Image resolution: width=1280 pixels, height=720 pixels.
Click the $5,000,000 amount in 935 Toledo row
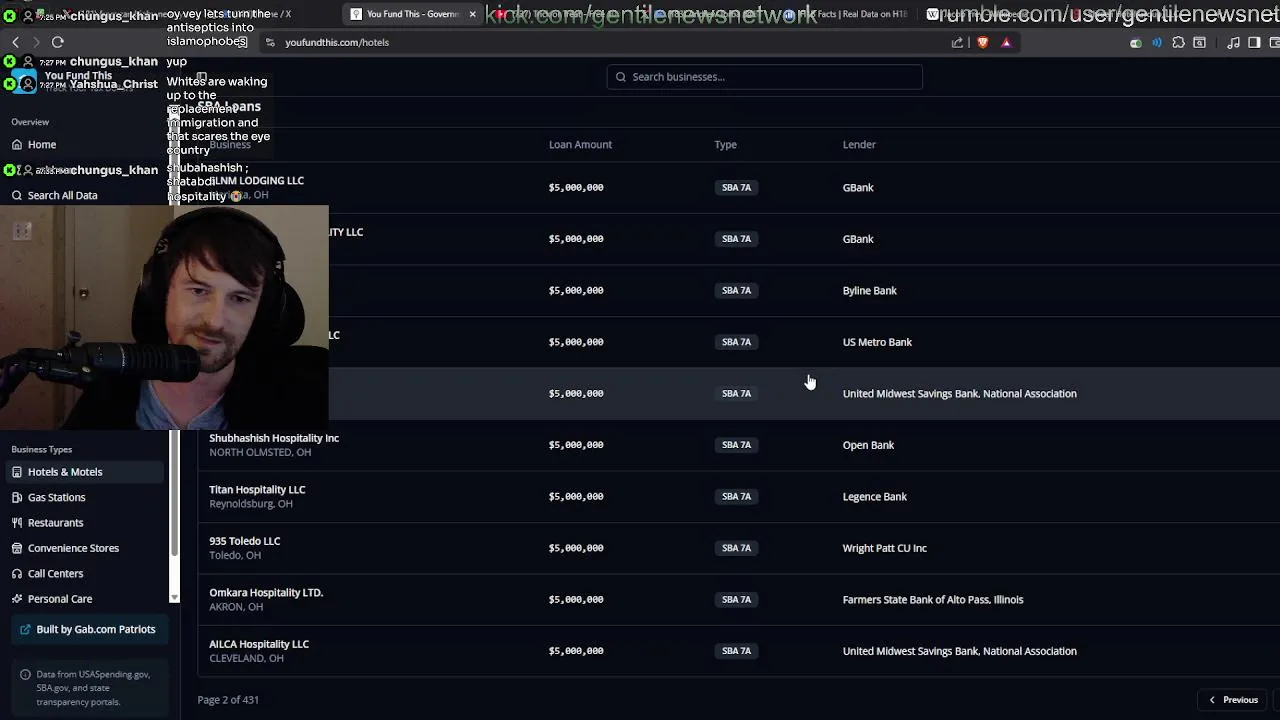point(576,548)
